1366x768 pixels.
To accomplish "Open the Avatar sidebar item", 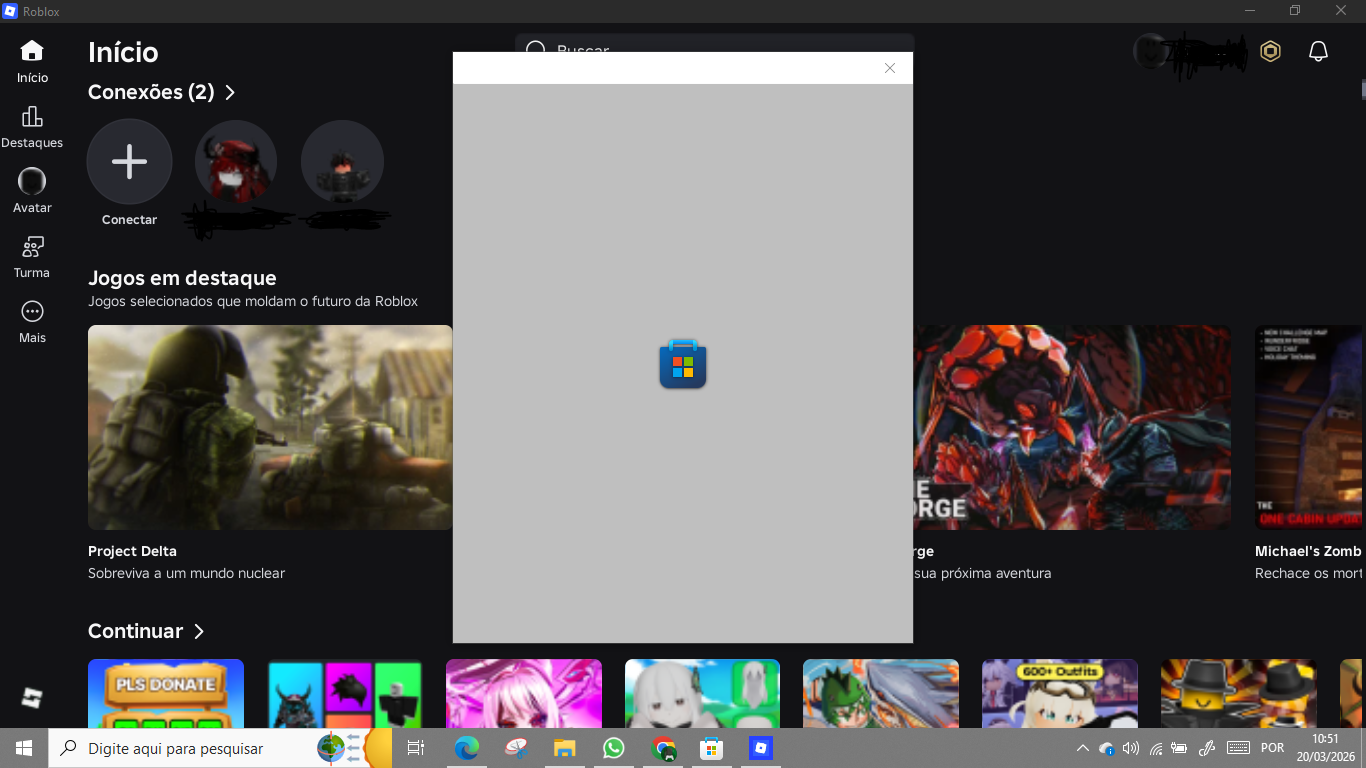I will click(x=32, y=191).
